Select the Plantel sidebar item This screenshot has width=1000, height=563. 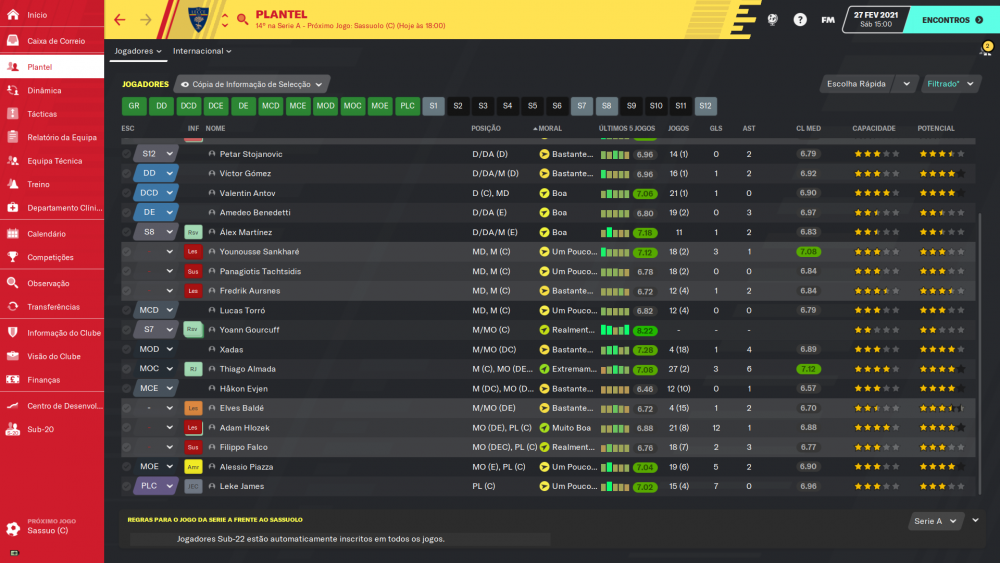(52, 67)
